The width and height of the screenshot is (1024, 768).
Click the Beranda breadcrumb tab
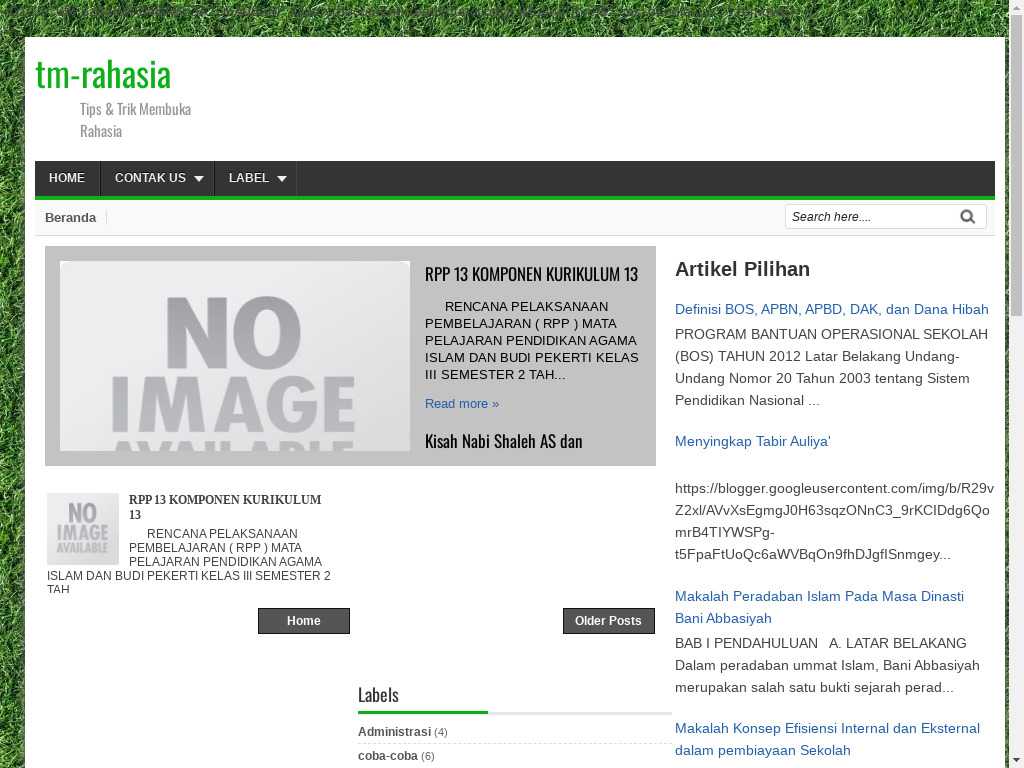tap(70, 218)
